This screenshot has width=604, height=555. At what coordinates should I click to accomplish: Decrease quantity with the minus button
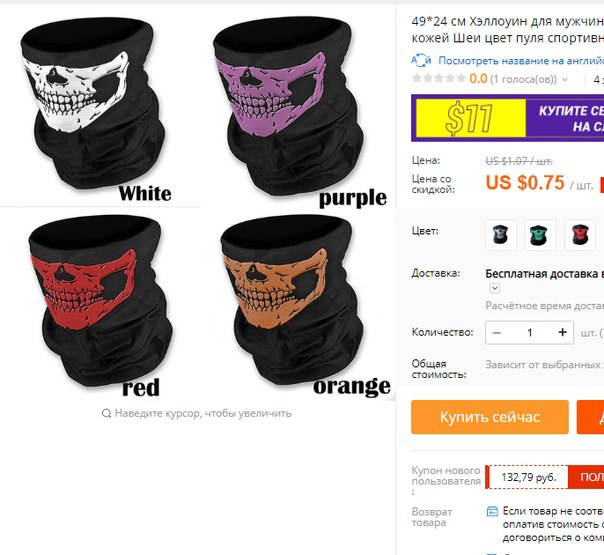point(497,332)
